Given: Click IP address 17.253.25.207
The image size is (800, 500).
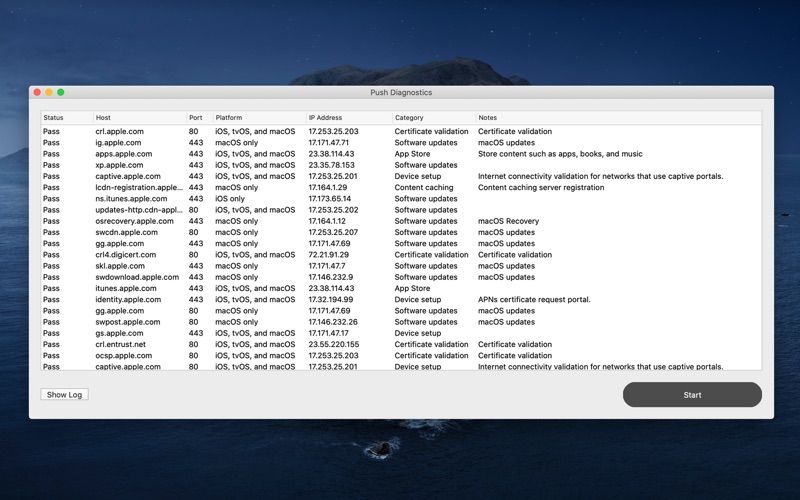Looking at the screenshot, I should pos(333,232).
